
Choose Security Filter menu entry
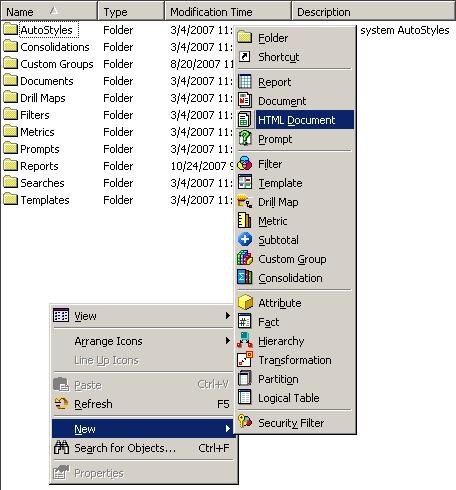296,422
